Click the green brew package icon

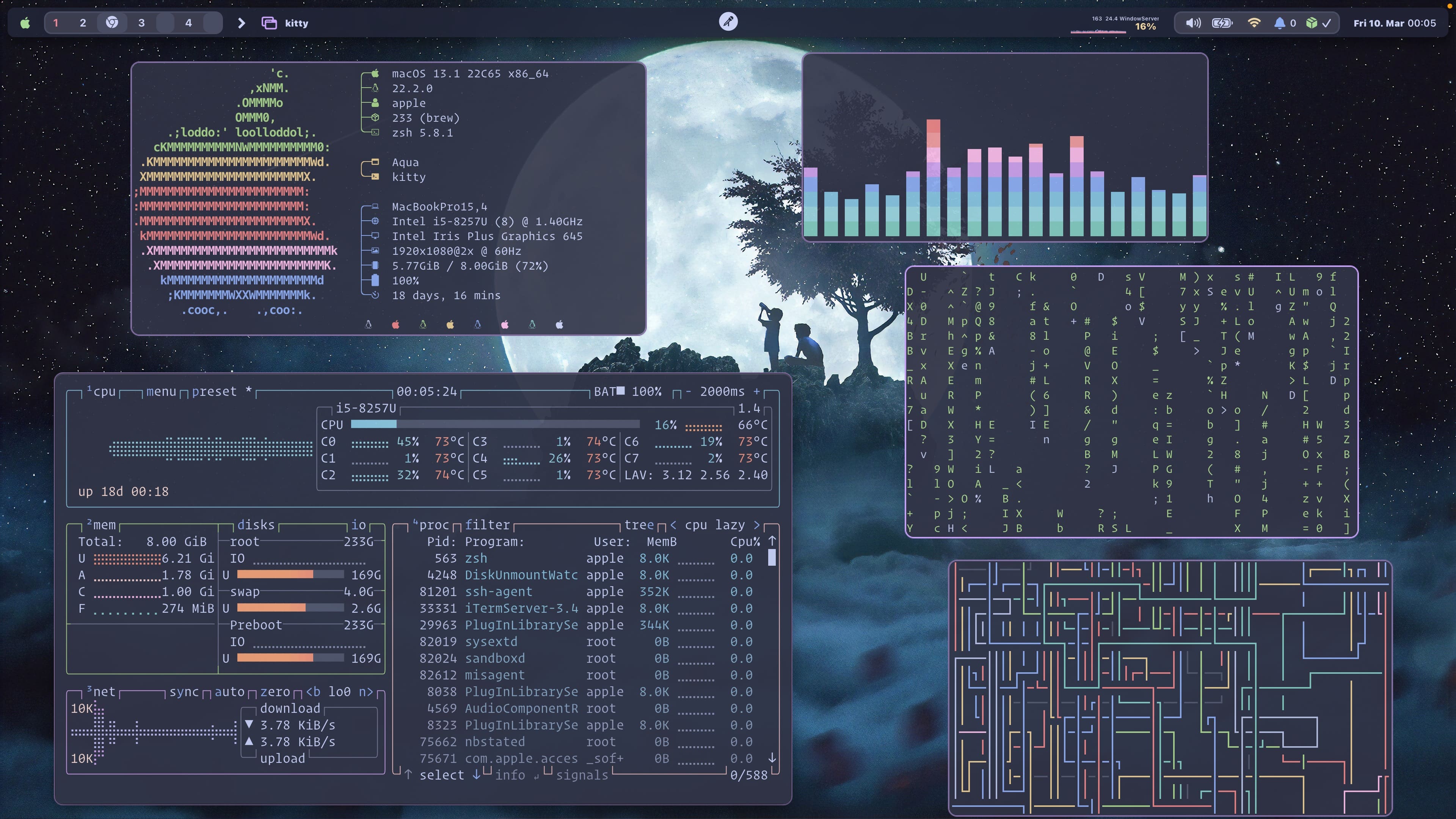click(x=1311, y=23)
